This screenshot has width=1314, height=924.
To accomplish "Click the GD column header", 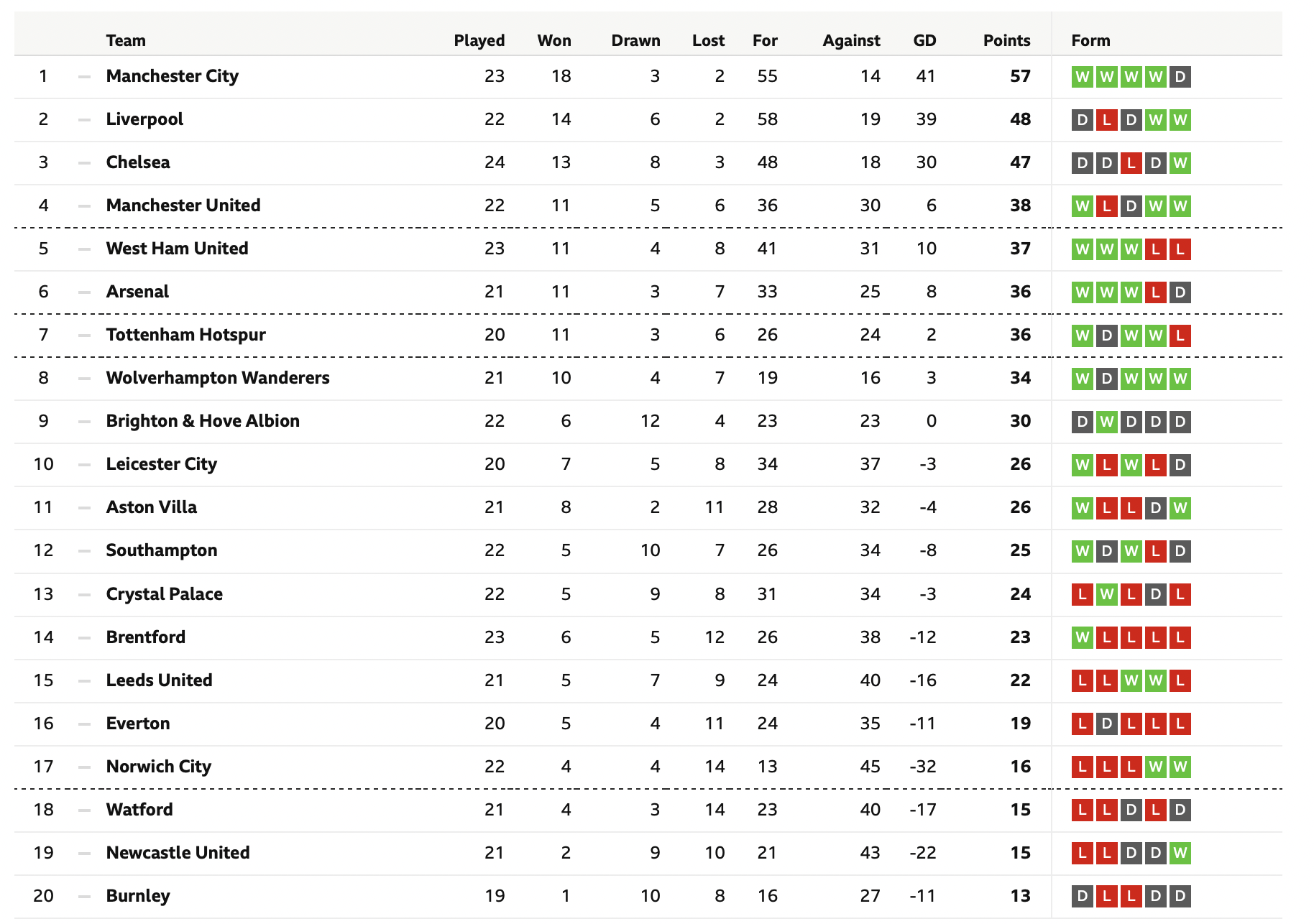I will (x=924, y=40).
